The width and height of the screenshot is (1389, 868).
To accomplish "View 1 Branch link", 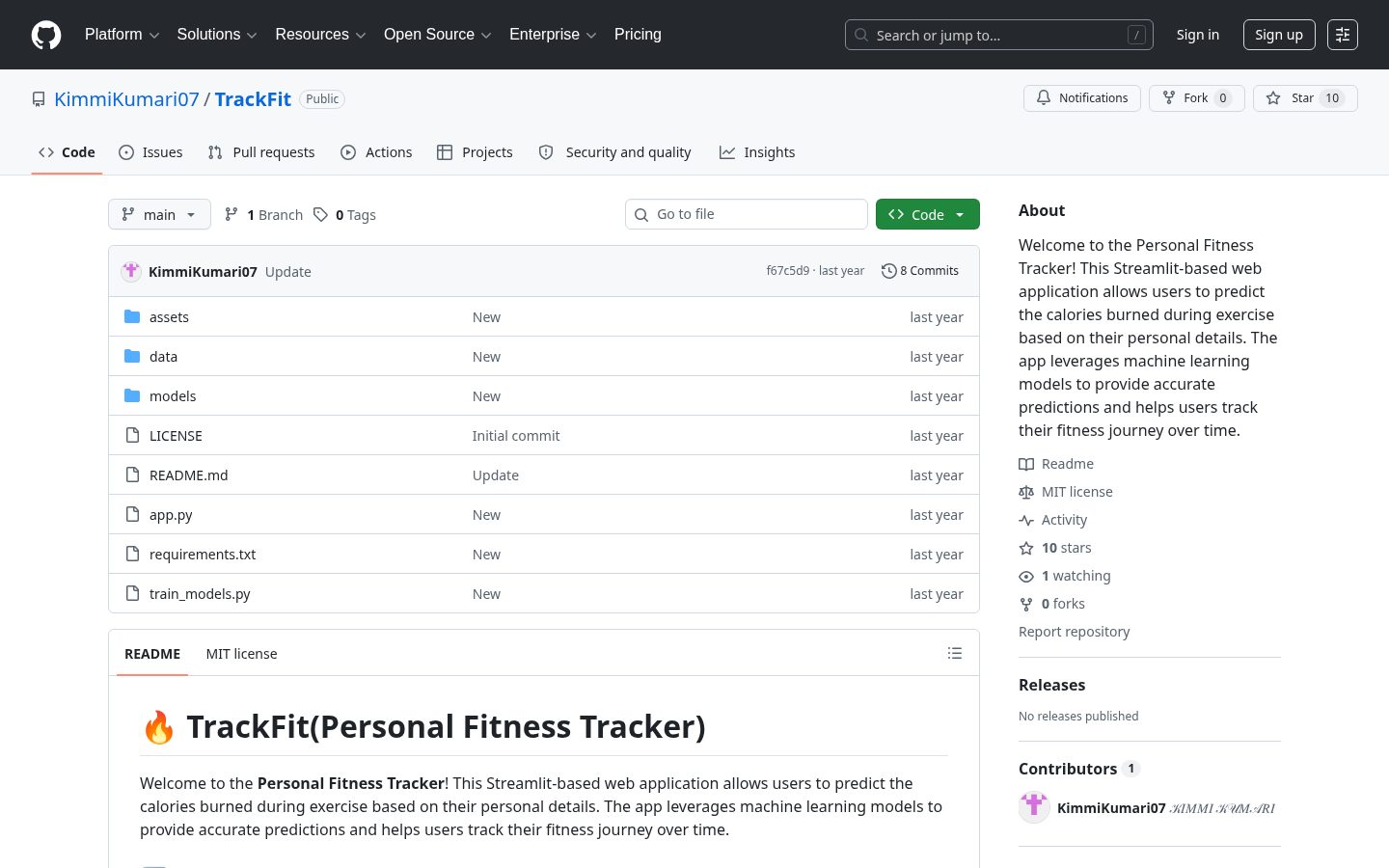I will [x=263, y=214].
